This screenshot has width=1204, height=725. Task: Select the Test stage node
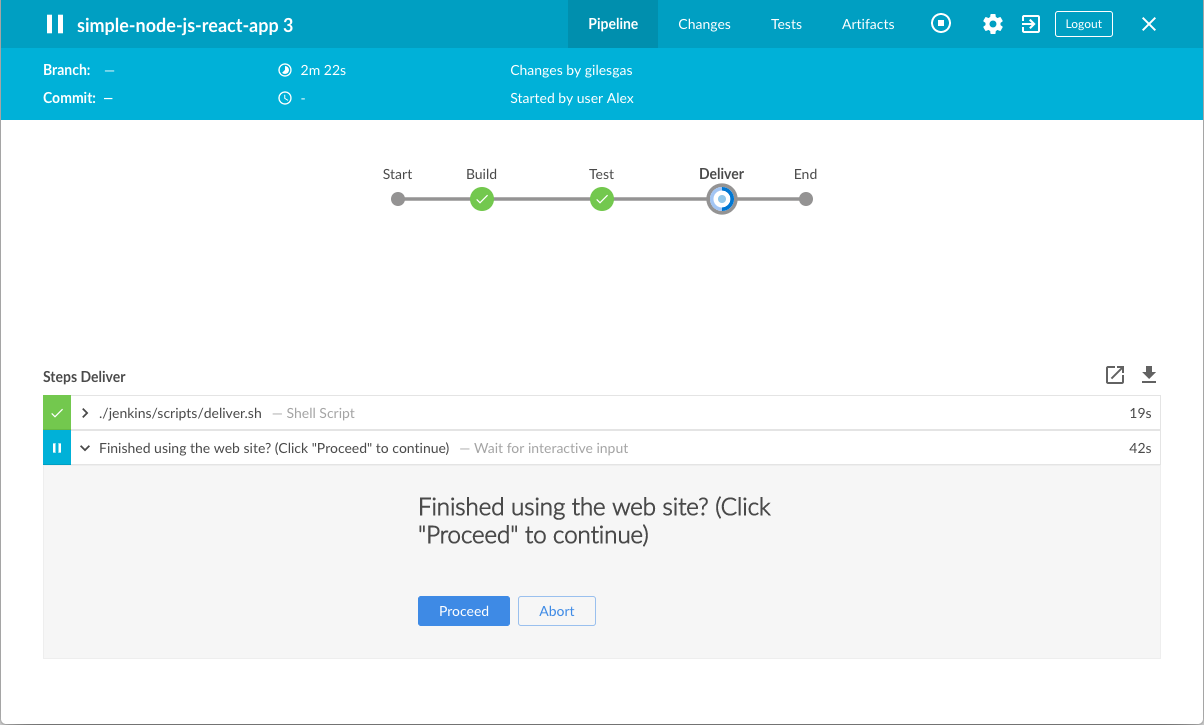pyautogui.click(x=602, y=199)
